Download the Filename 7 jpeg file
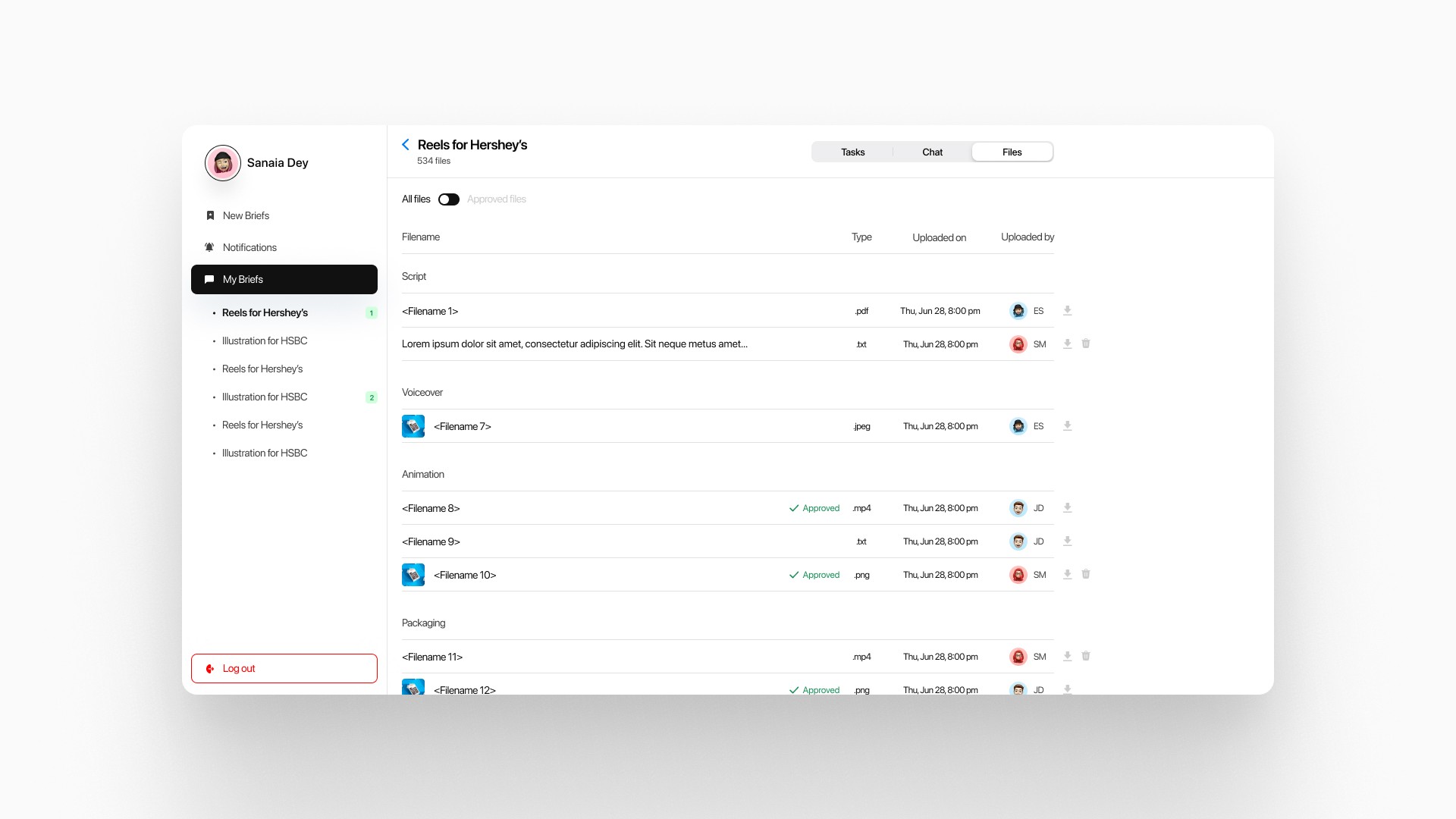 tap(1067, 426)
